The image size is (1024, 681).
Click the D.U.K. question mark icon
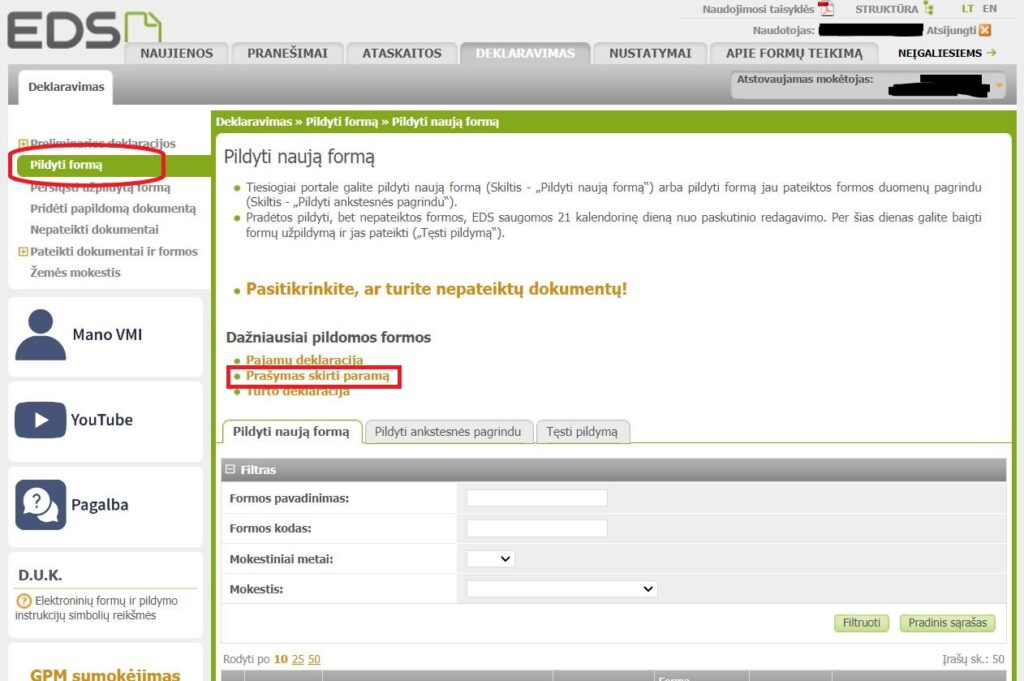24,601
